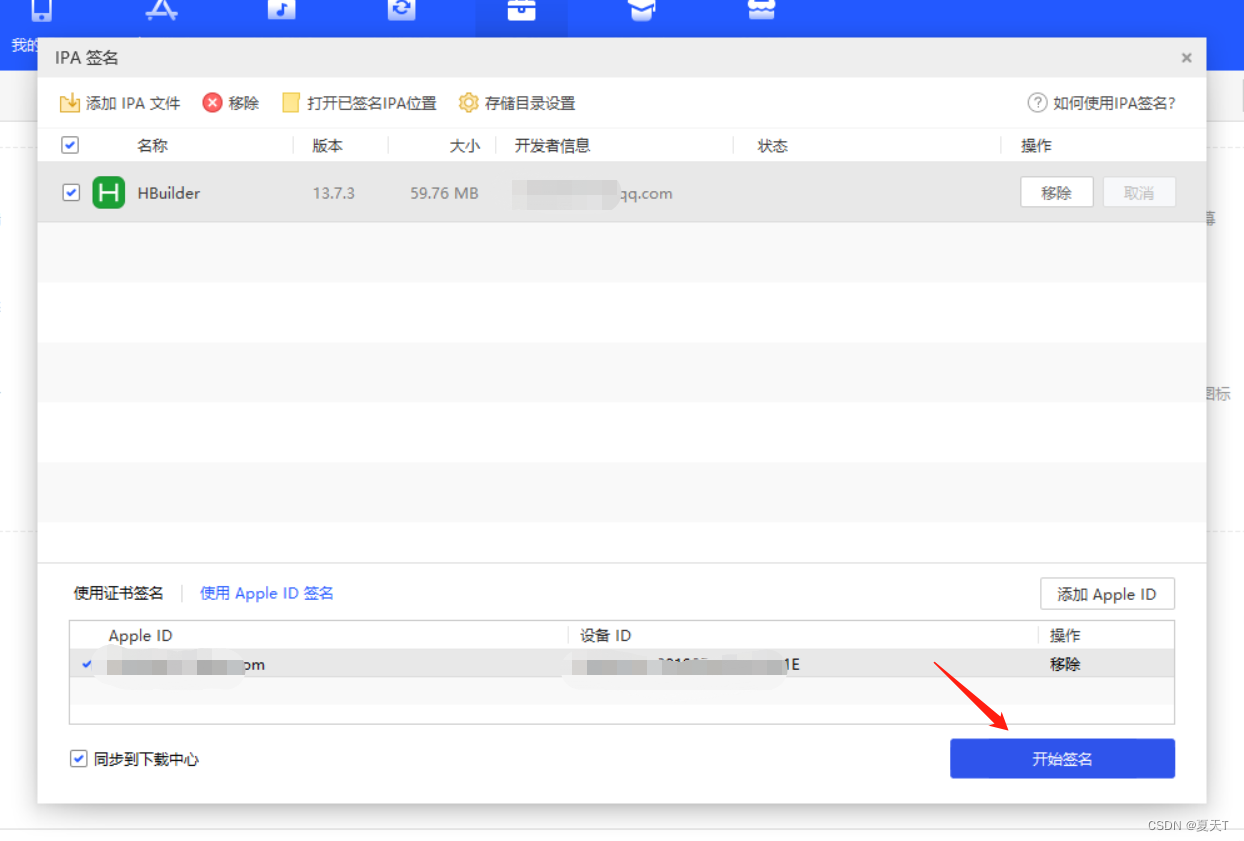Open storage directory settings (存储目录设置) gear
This screenshot has width=1244, height=841.
[x=517, y=103]
